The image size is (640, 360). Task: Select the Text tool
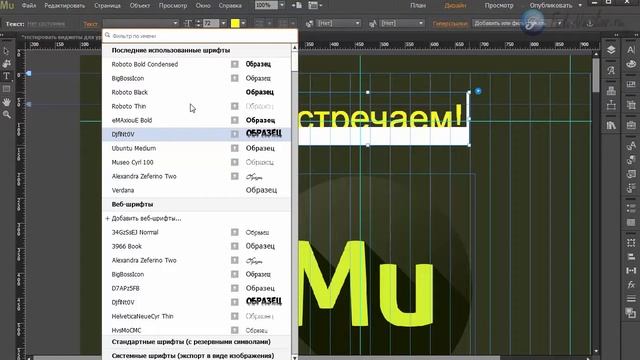point(7,76)
